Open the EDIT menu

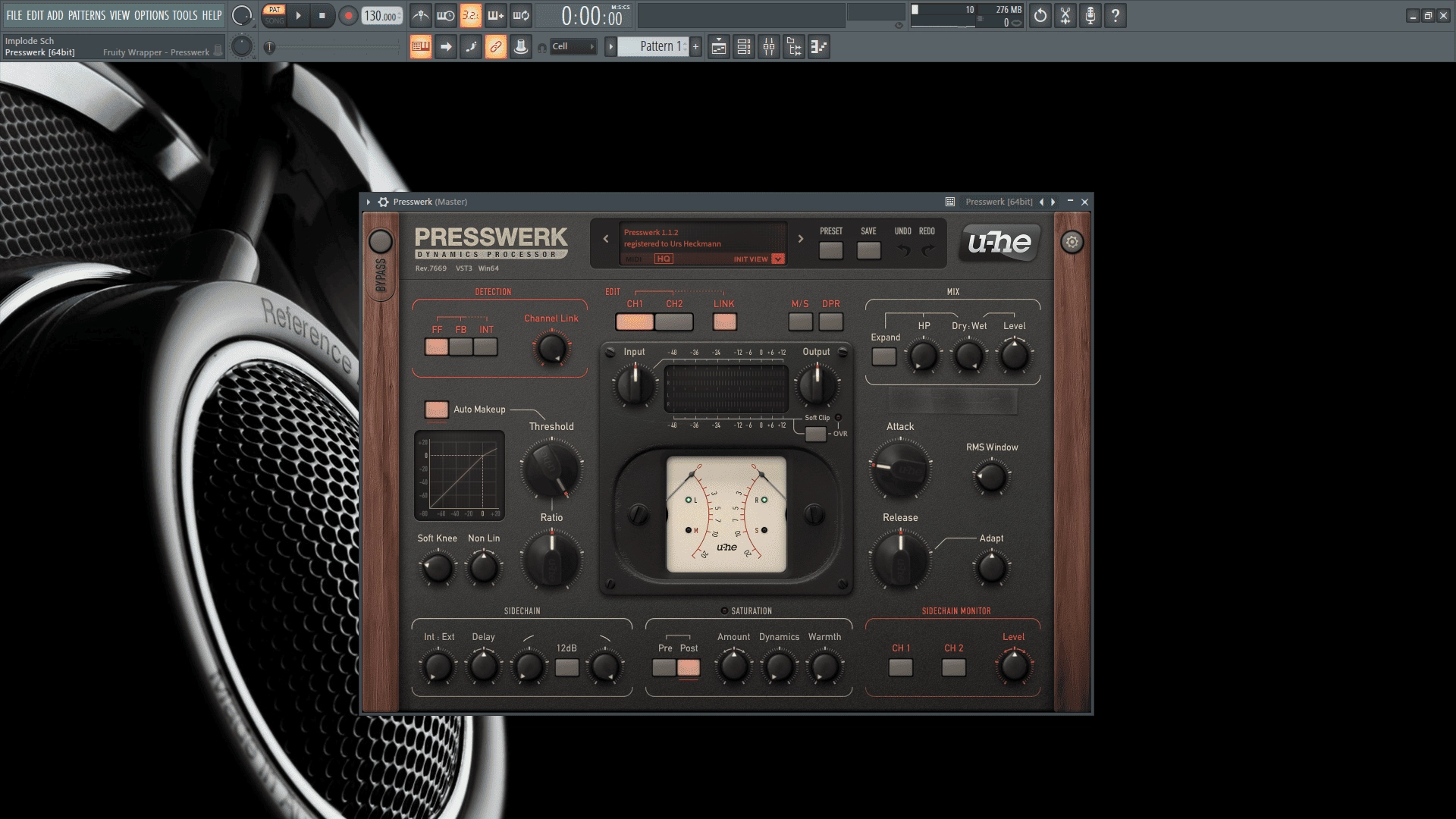35,15
